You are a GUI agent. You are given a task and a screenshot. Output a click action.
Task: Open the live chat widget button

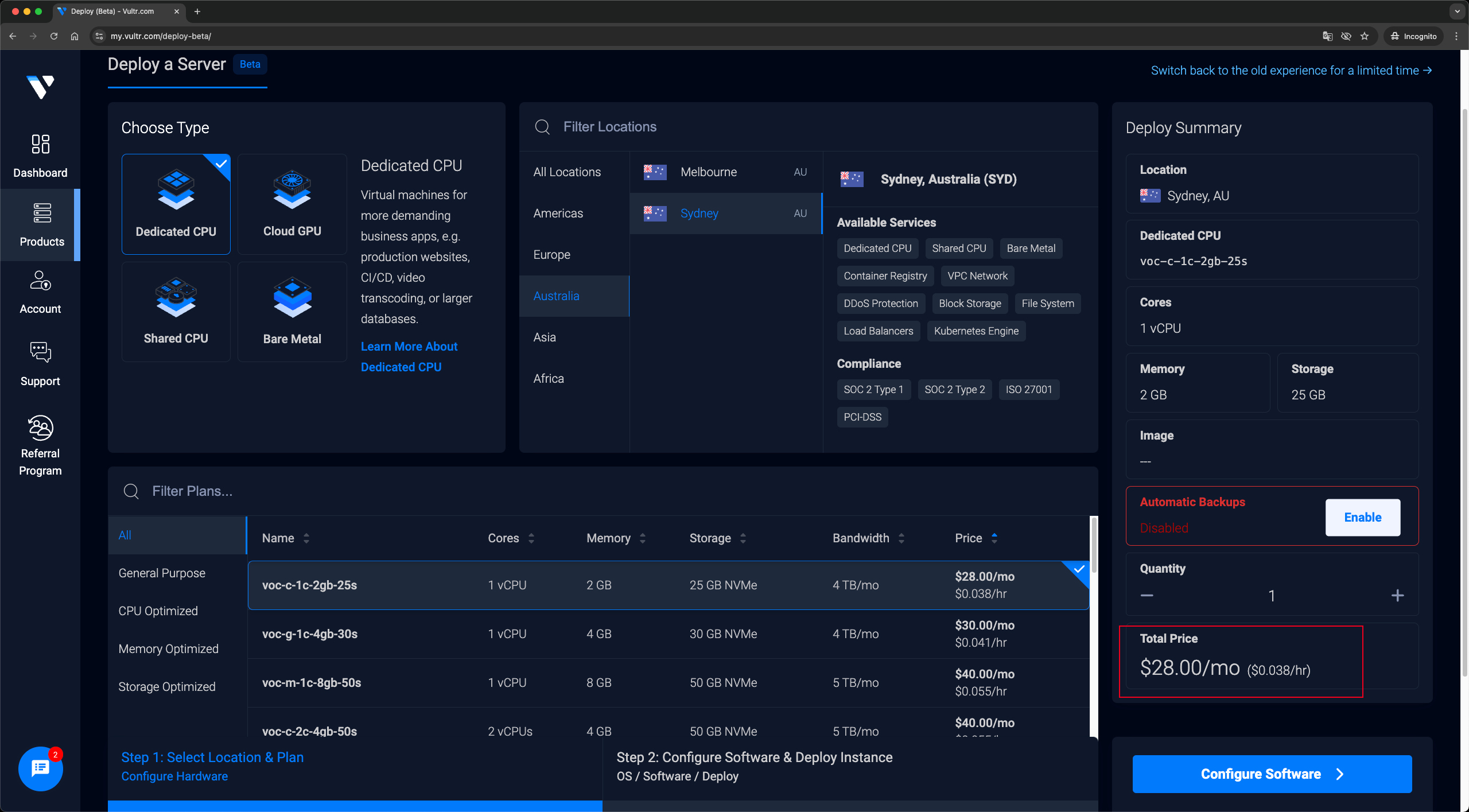40,768
